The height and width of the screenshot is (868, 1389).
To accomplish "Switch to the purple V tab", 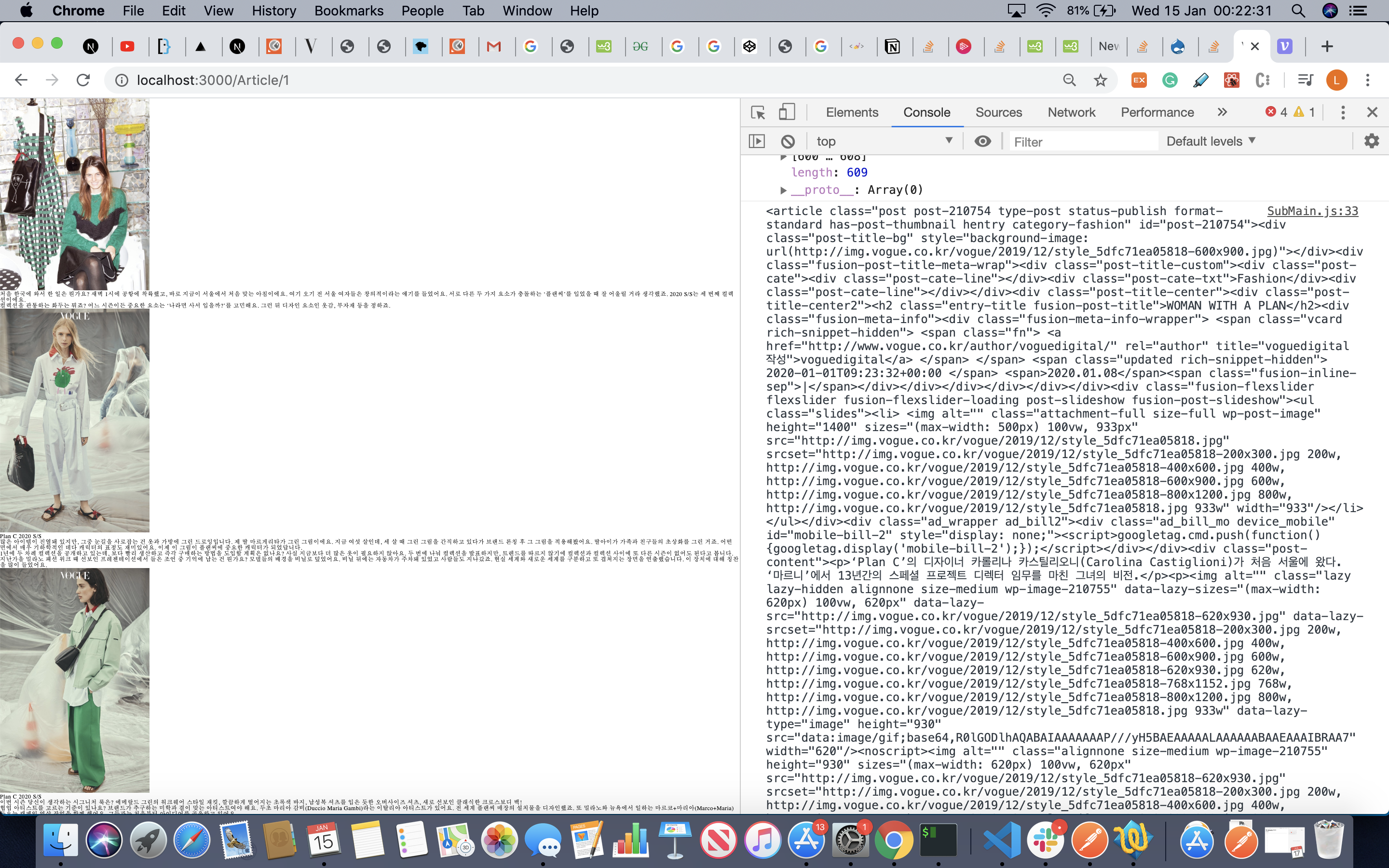I will tap(1284, 46).
